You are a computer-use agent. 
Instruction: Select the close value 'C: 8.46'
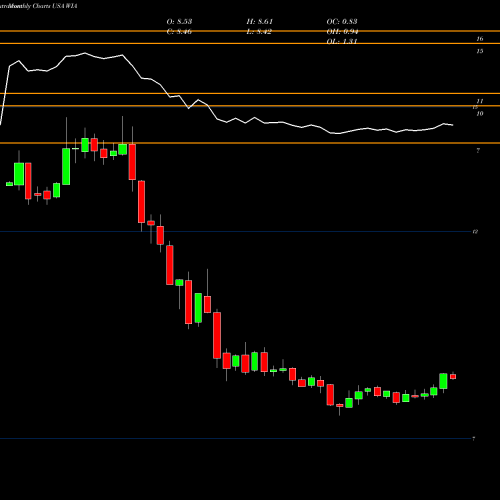[x=179, y=32]
